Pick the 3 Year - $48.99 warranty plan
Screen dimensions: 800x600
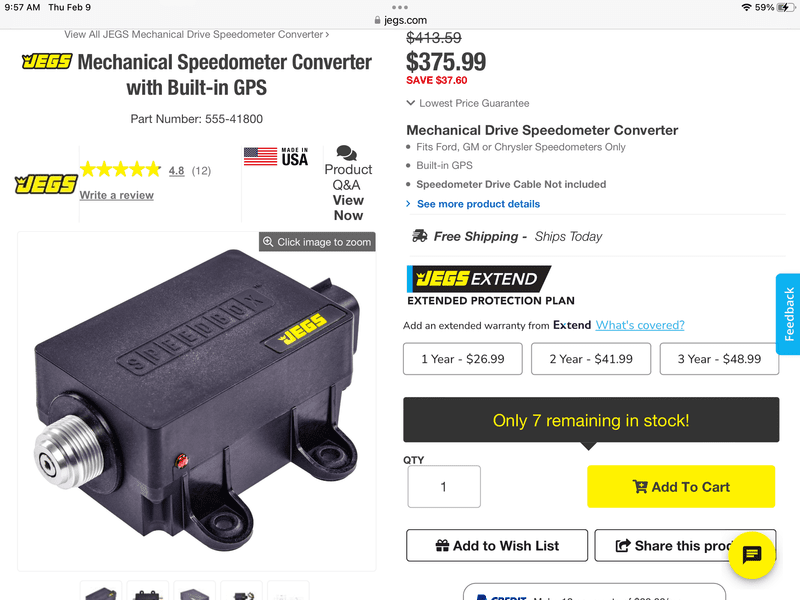(x=719, y=359)
